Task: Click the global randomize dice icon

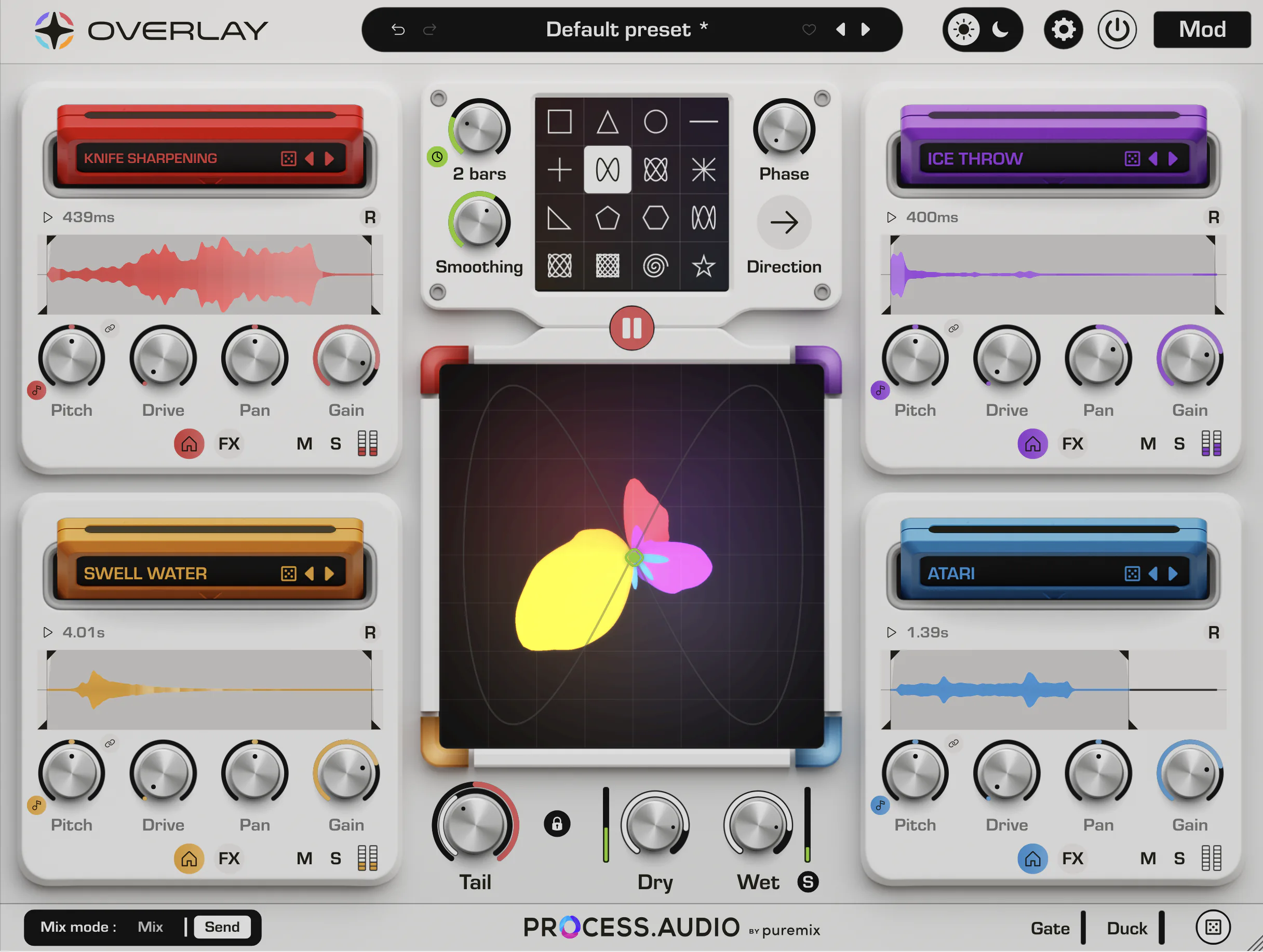Action: click(x=1213, y=927)
